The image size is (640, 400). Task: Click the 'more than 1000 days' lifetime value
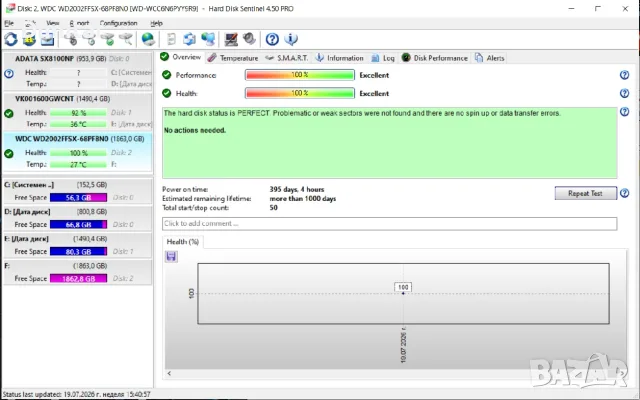pyautogui.click(x=302, y=199)
